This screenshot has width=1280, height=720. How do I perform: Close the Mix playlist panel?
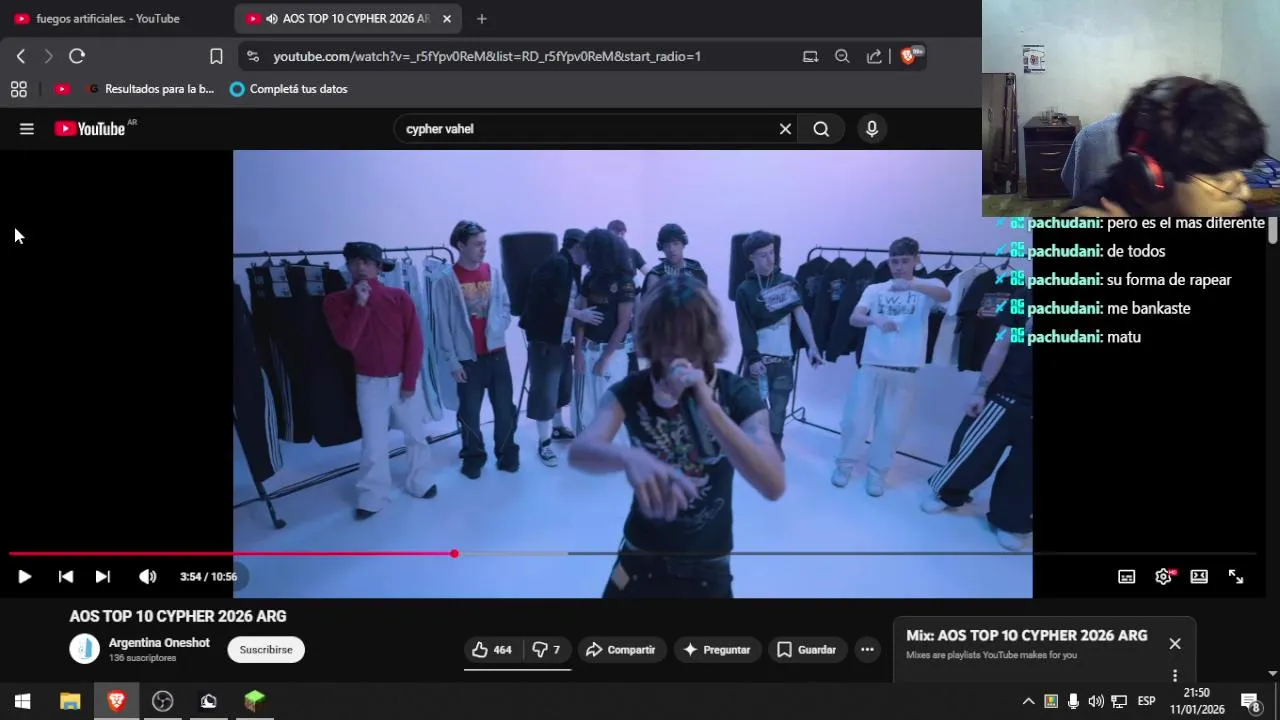[x=1175, y=644]
